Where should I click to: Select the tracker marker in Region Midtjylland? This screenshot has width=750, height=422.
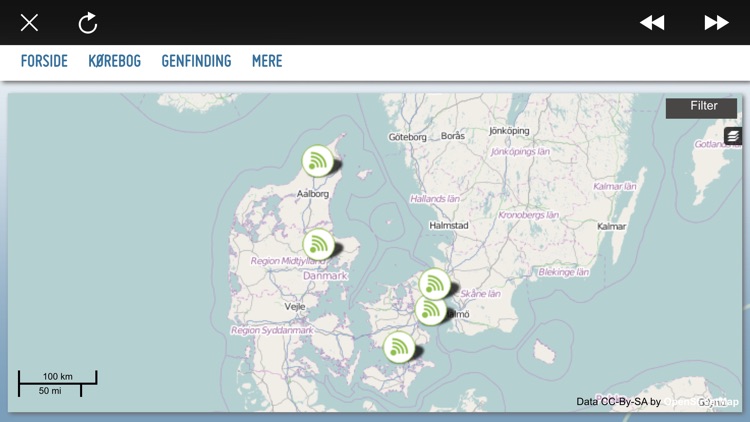click(x=318, y=244)
